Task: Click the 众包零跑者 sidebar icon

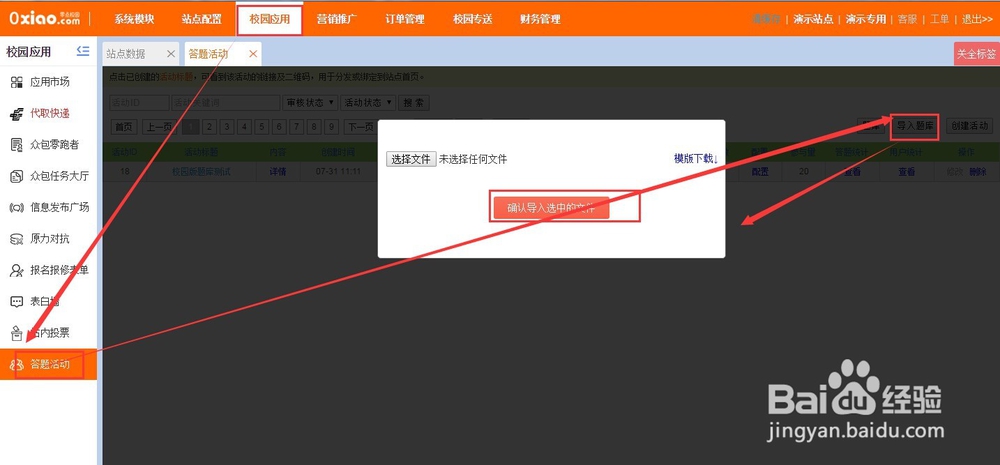Action: point(17,145)
